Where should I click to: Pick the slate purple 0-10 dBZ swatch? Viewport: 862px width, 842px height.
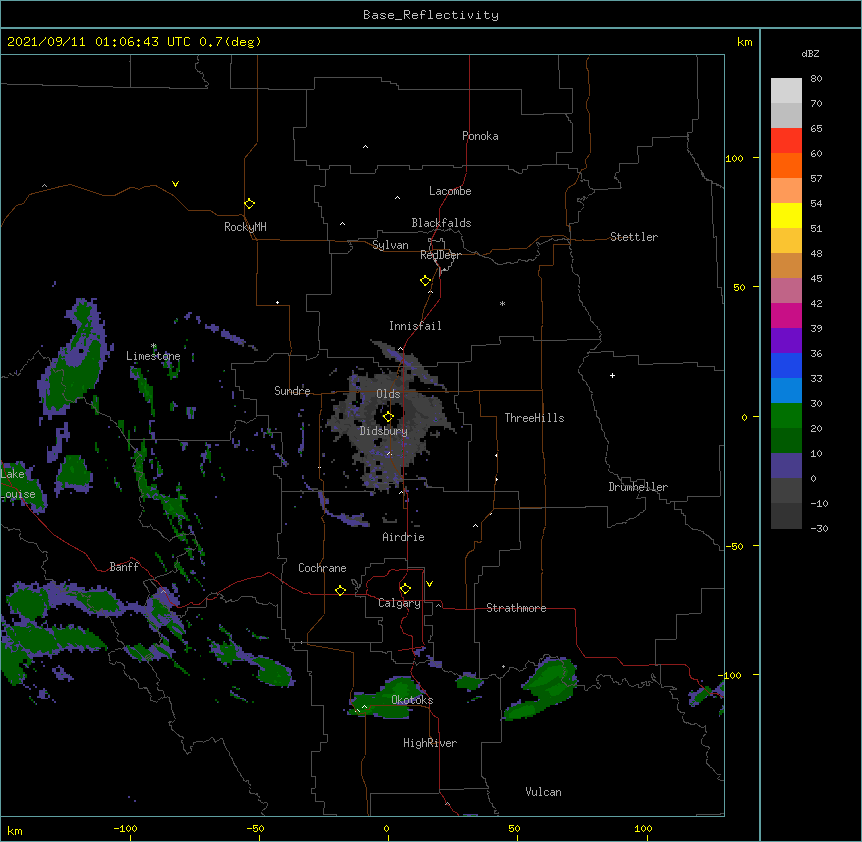point(786,466)
